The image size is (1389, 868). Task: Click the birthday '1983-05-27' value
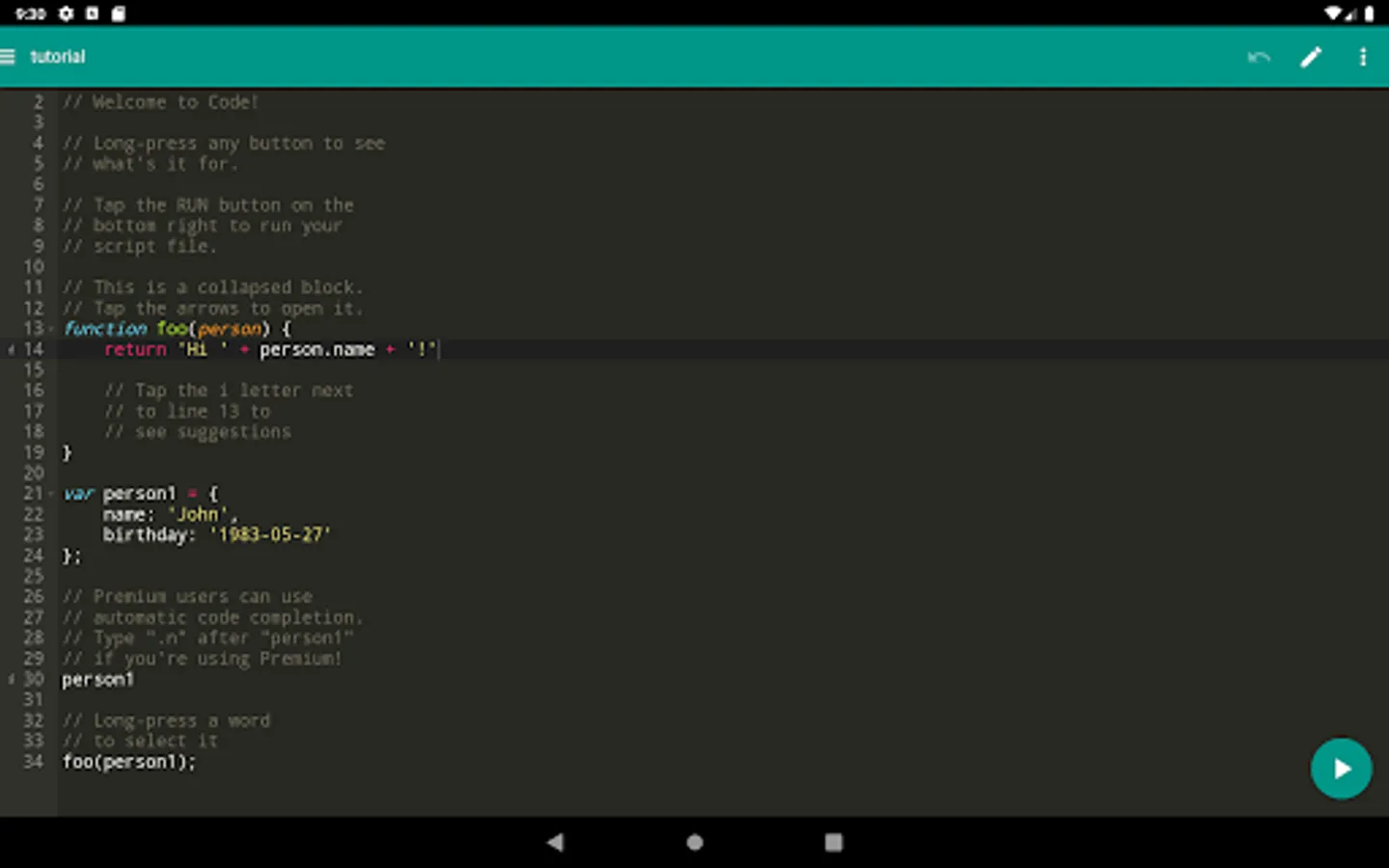270,535
